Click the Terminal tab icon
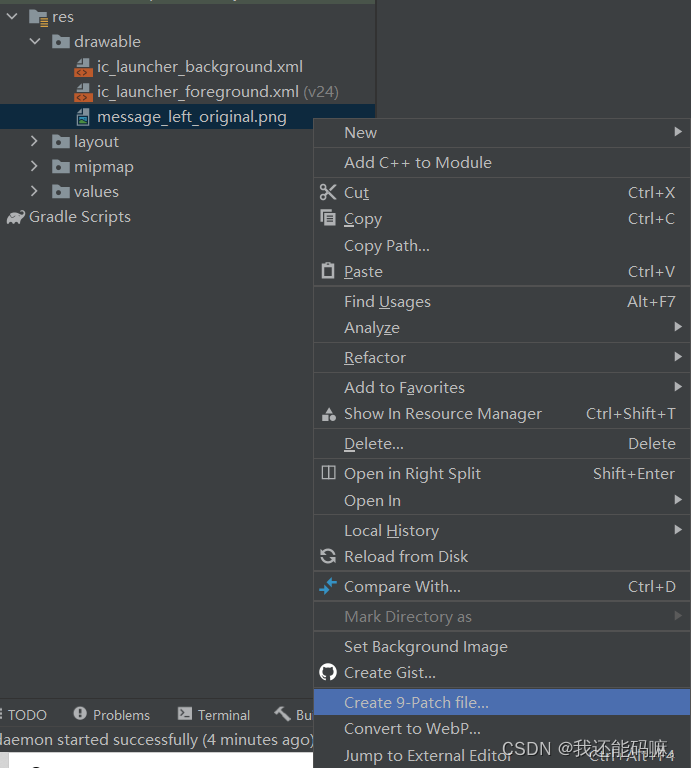The image size is (691, 768). (185, 714)
